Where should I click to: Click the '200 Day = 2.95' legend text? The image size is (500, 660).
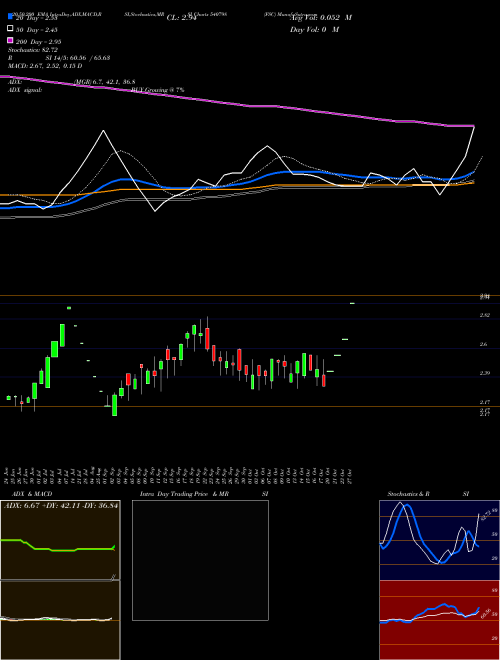(39, 42)
